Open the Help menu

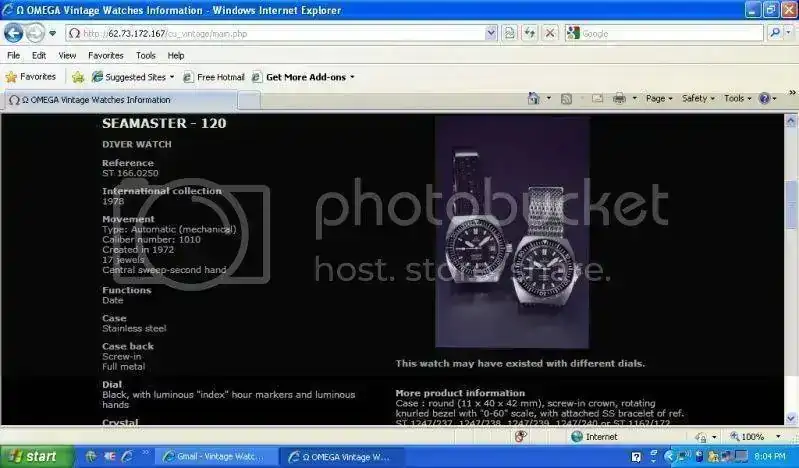(176, 56)
